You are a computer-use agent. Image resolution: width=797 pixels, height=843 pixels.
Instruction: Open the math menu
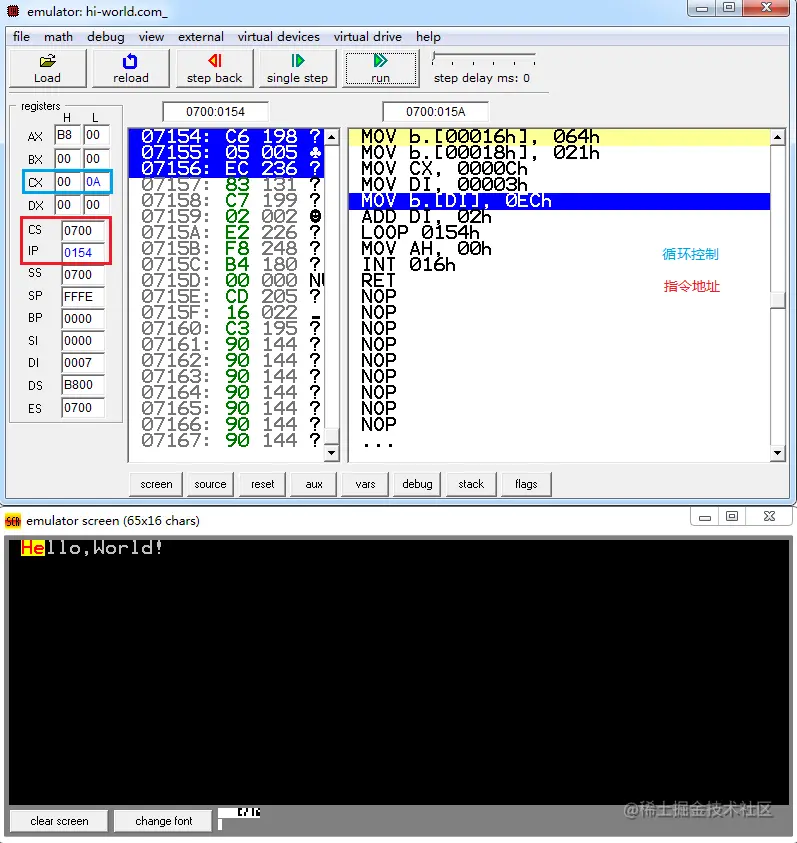tap(58, 37)
